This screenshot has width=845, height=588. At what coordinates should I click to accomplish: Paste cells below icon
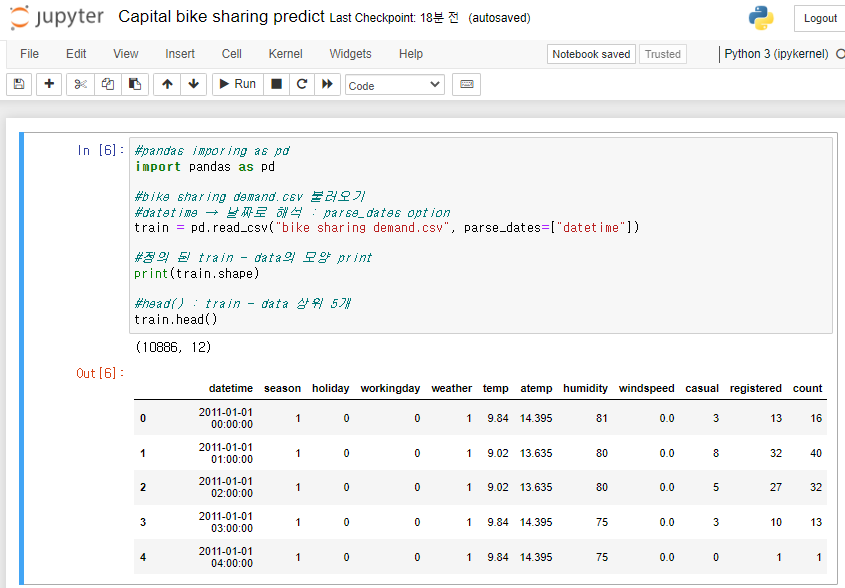(x=135, y=84)
